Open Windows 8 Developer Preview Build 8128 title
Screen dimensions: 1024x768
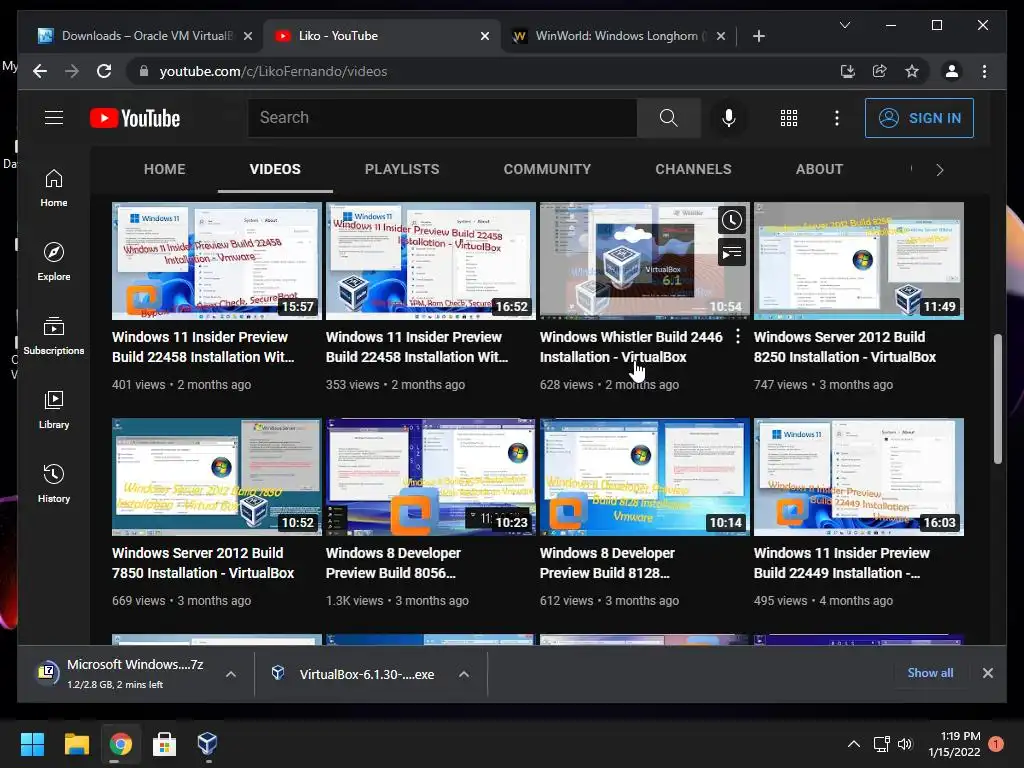[607, 563]
